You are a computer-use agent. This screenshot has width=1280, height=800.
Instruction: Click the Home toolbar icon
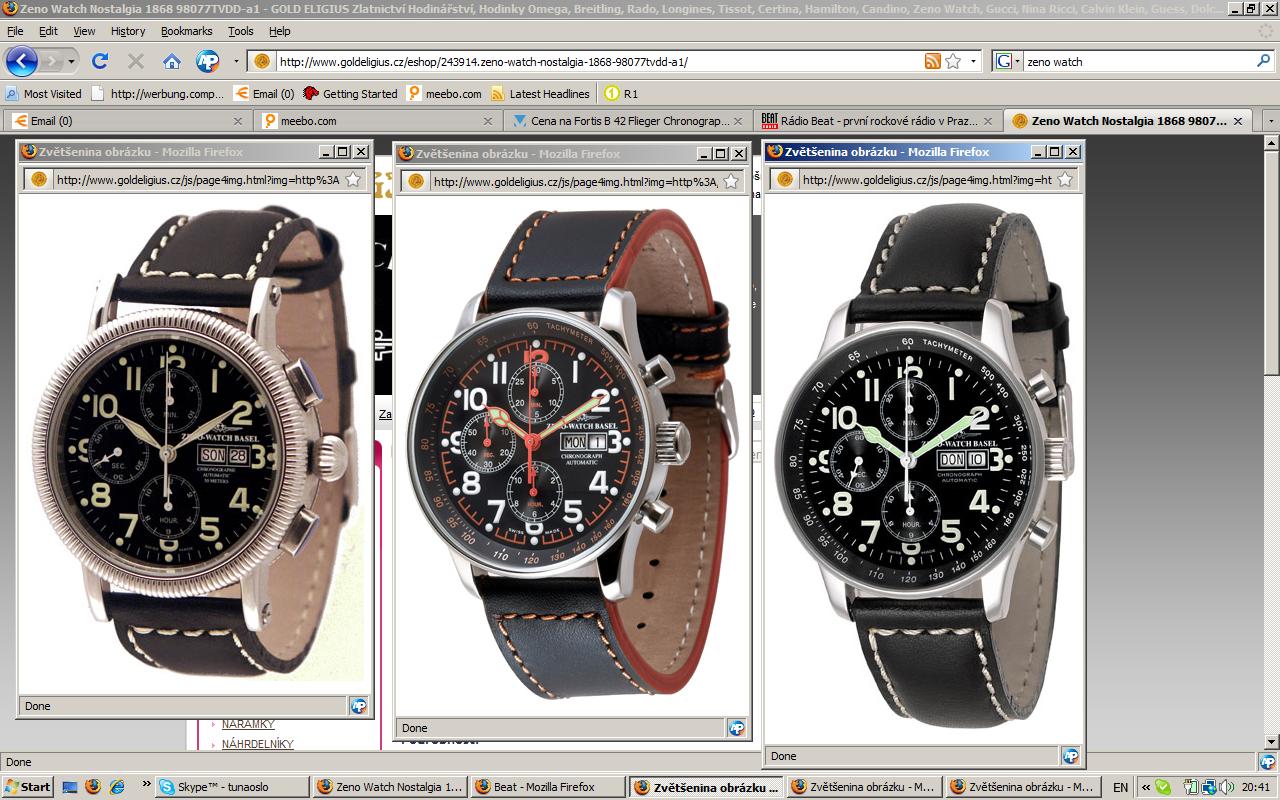click(x=172, y=61)
